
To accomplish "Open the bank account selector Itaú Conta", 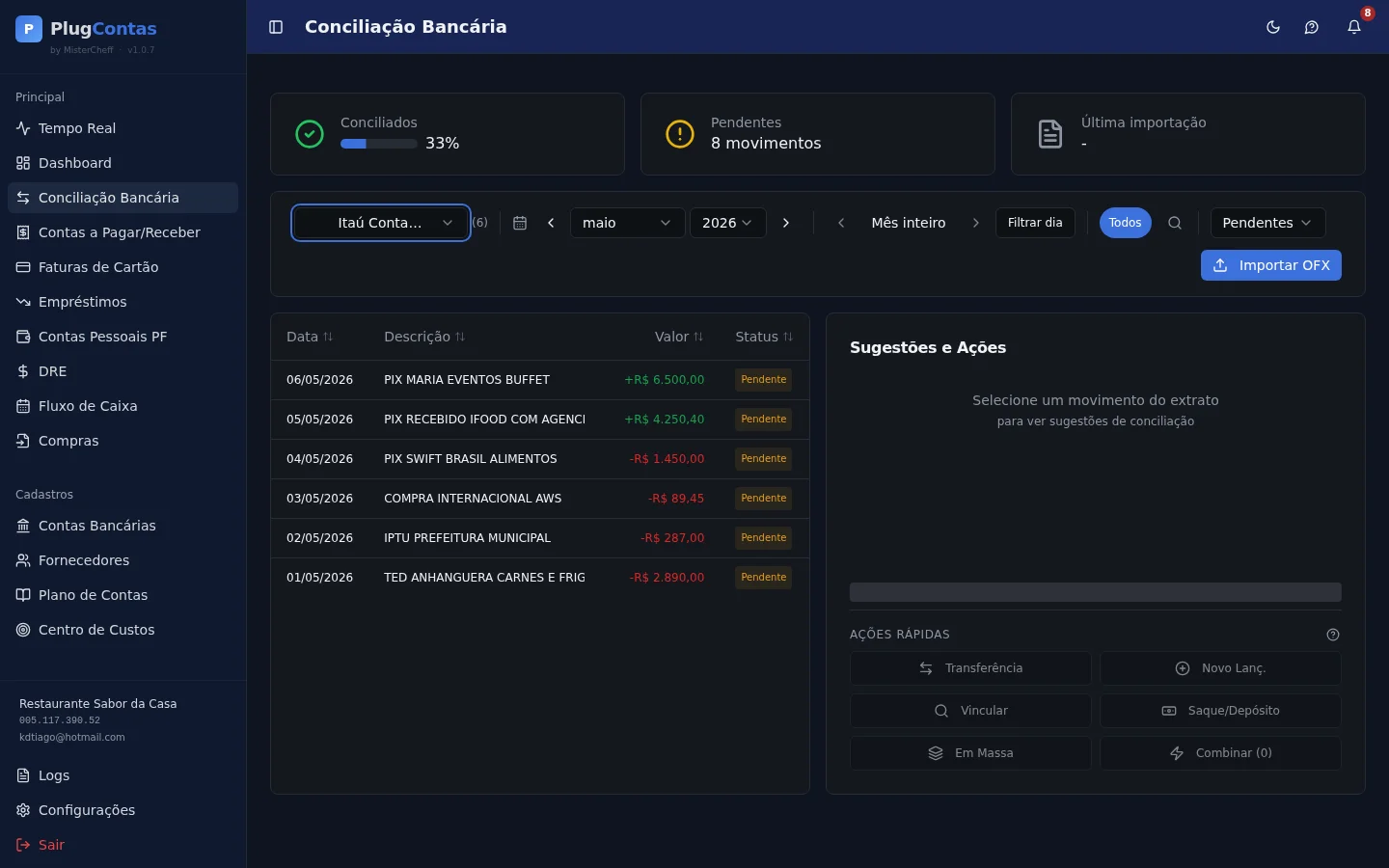I will (x=381, y=223).
